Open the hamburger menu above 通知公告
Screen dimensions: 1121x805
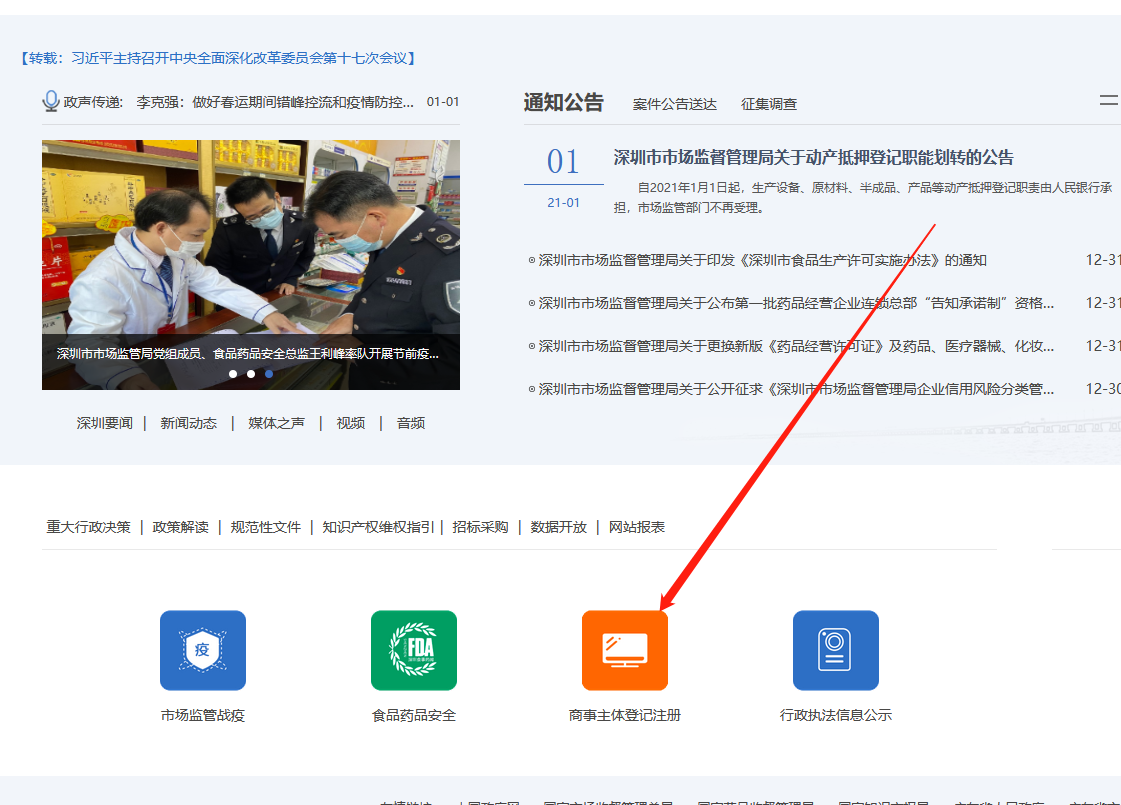1109,100
